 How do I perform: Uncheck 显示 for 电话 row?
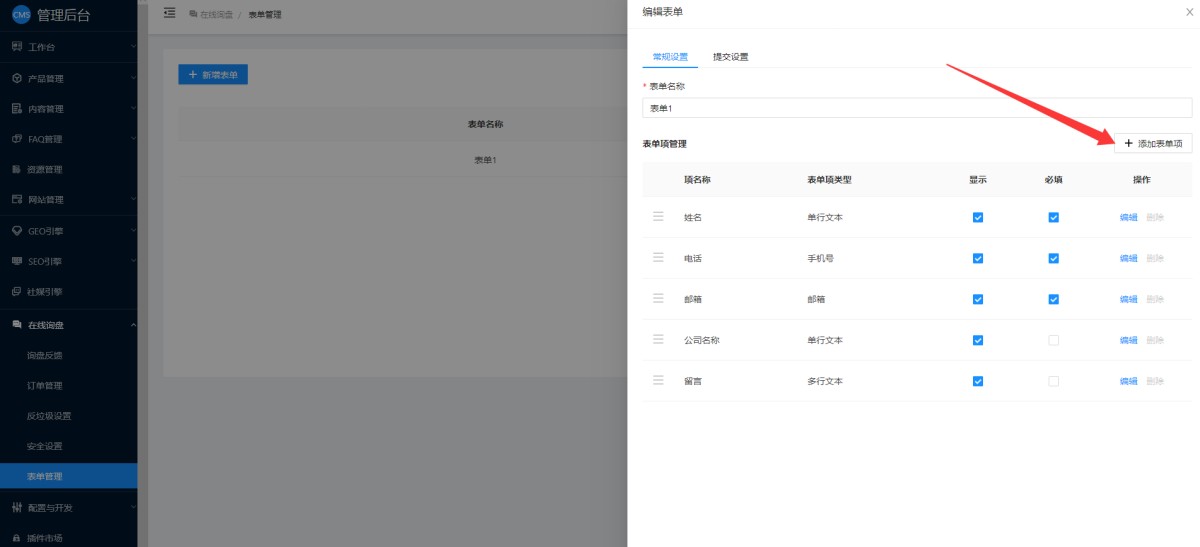[x=978, y=258]
